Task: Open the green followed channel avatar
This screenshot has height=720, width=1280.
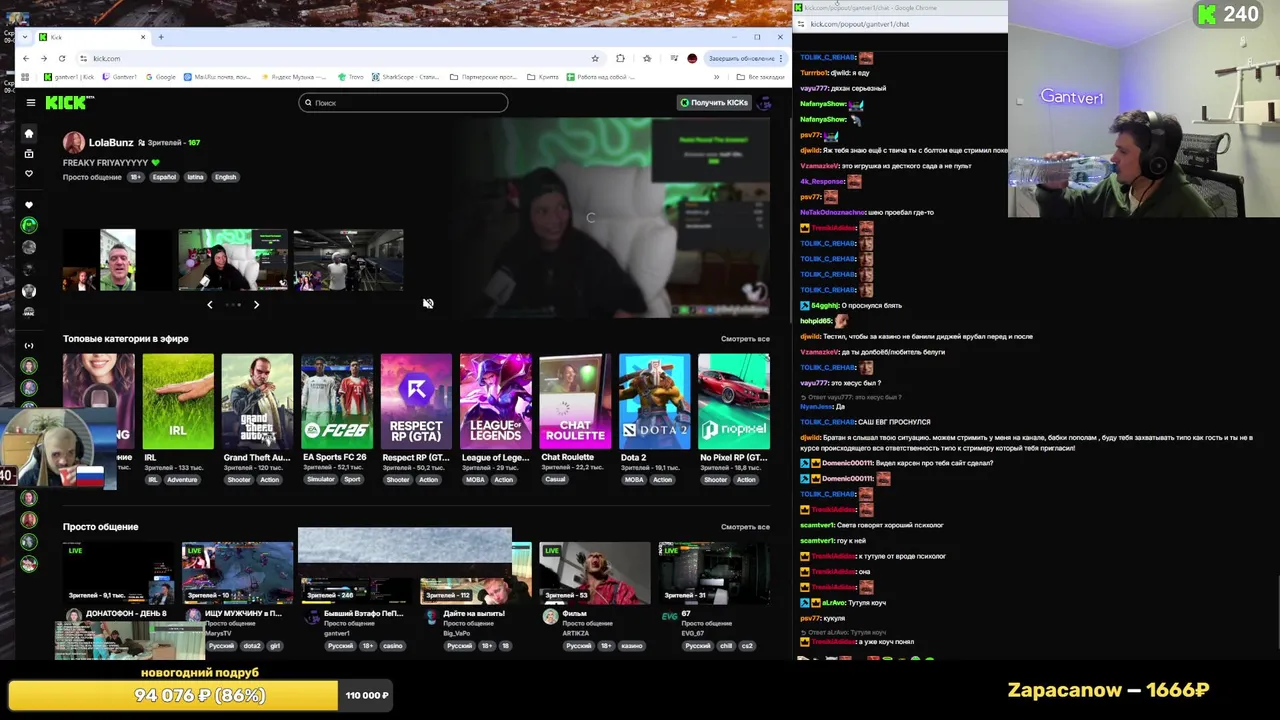Action: pyautogui.click(x=29, y=225)
